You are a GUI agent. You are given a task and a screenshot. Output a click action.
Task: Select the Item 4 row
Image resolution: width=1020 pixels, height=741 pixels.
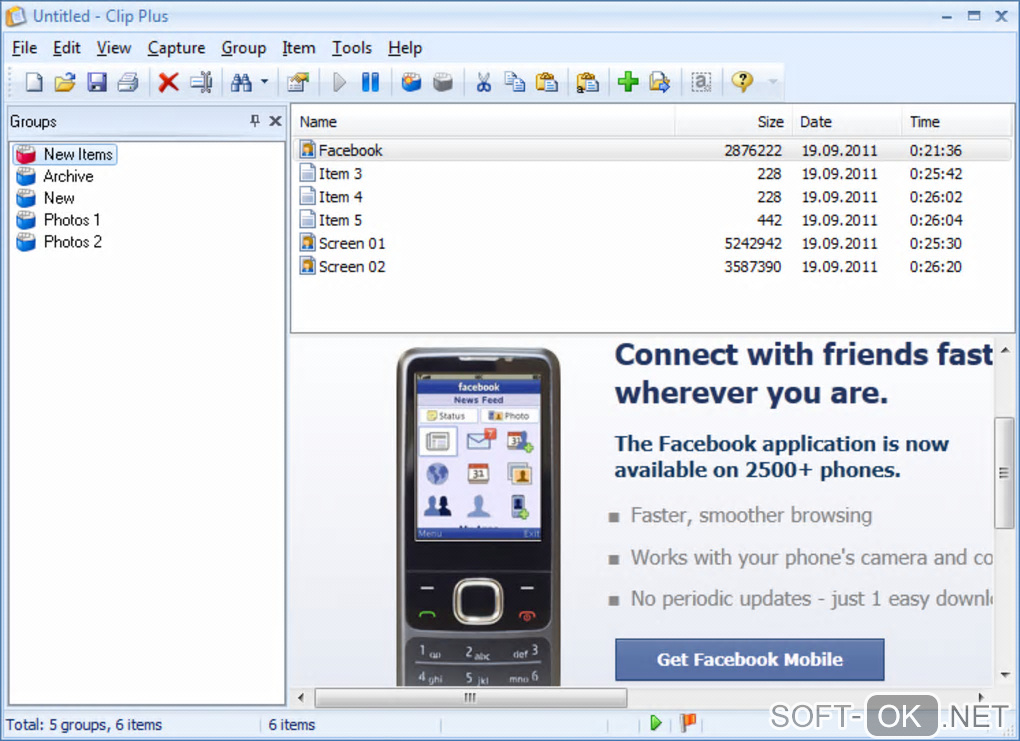652,197
